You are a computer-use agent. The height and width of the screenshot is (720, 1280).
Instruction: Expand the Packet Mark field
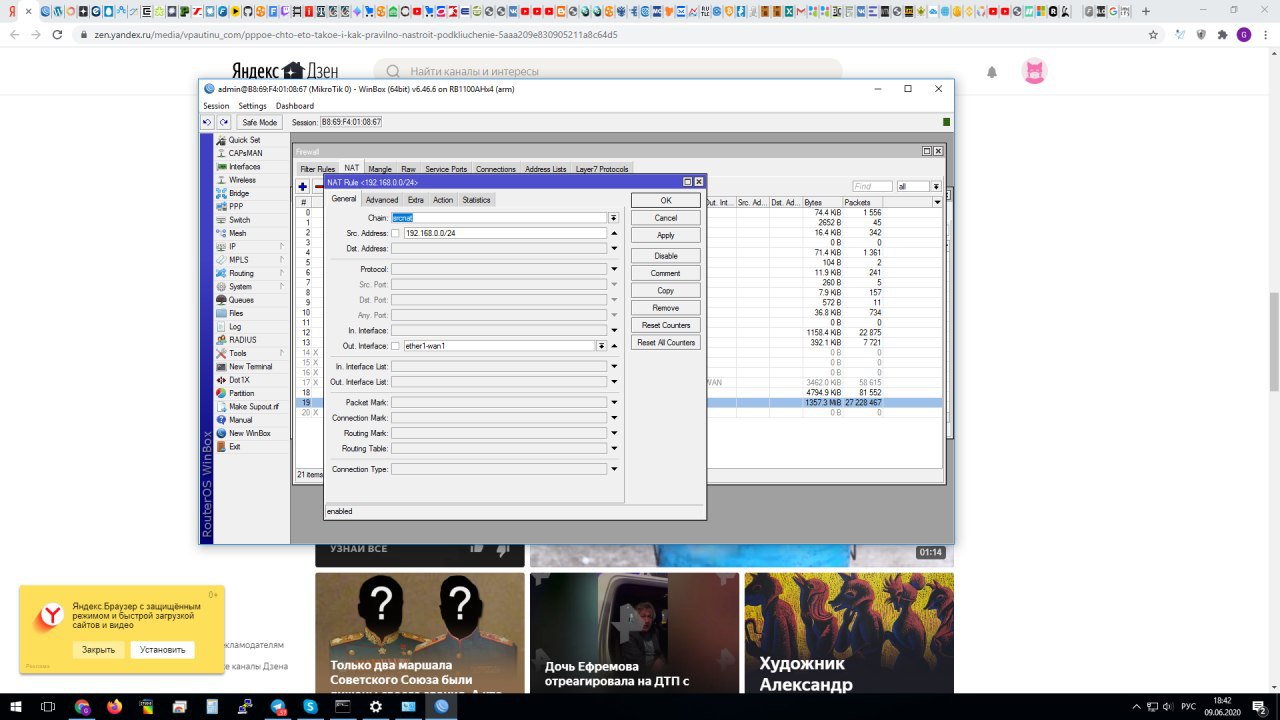point(614,402)
